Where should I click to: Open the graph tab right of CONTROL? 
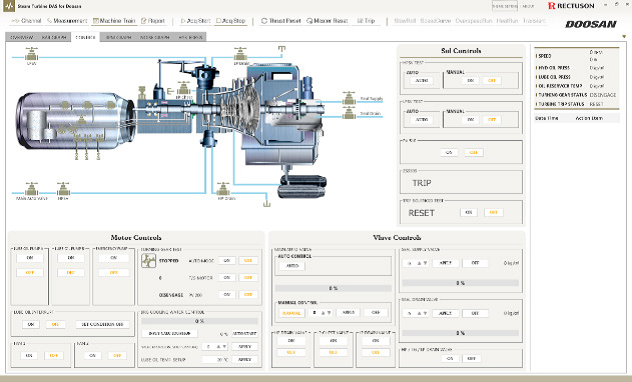point(118,37)
